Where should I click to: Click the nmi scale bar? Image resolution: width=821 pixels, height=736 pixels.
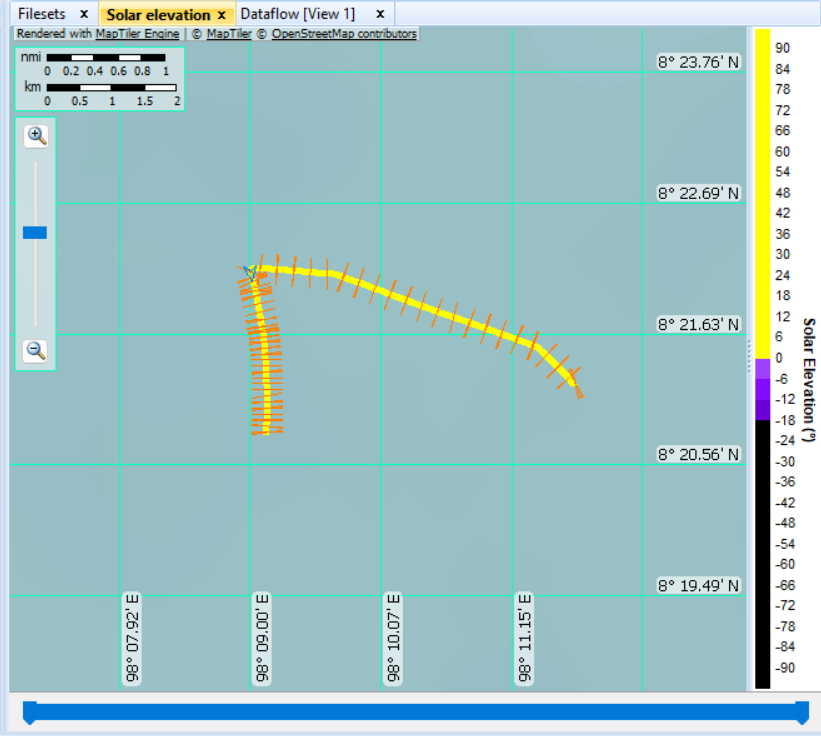(x=106, y=58)
